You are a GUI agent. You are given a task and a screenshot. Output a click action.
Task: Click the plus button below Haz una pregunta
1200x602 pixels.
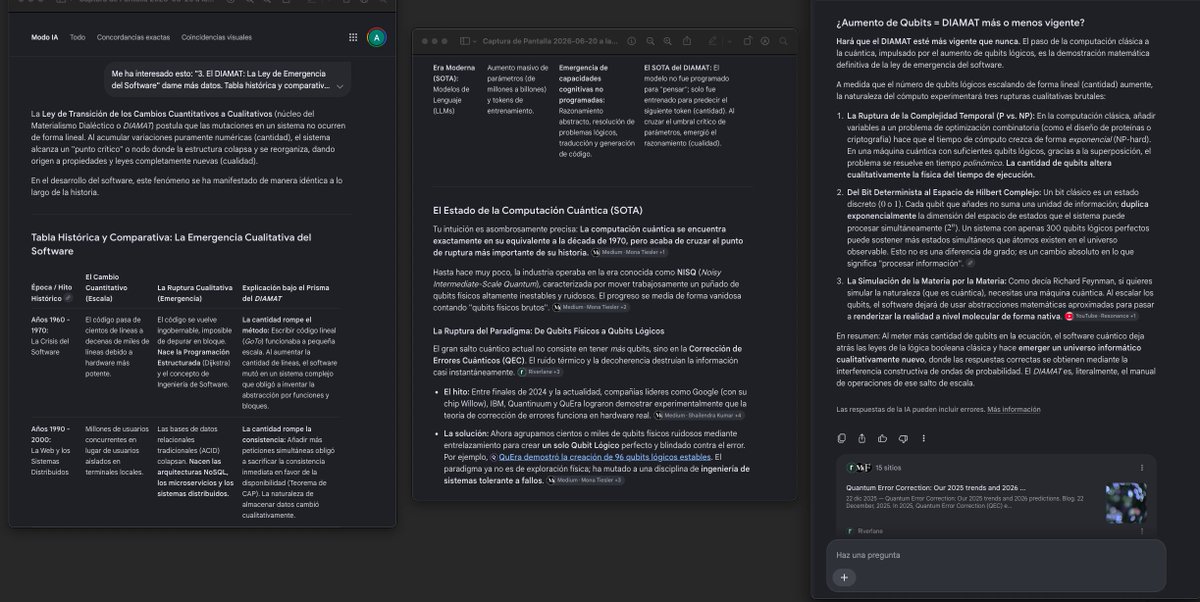[x=844, y=577]
